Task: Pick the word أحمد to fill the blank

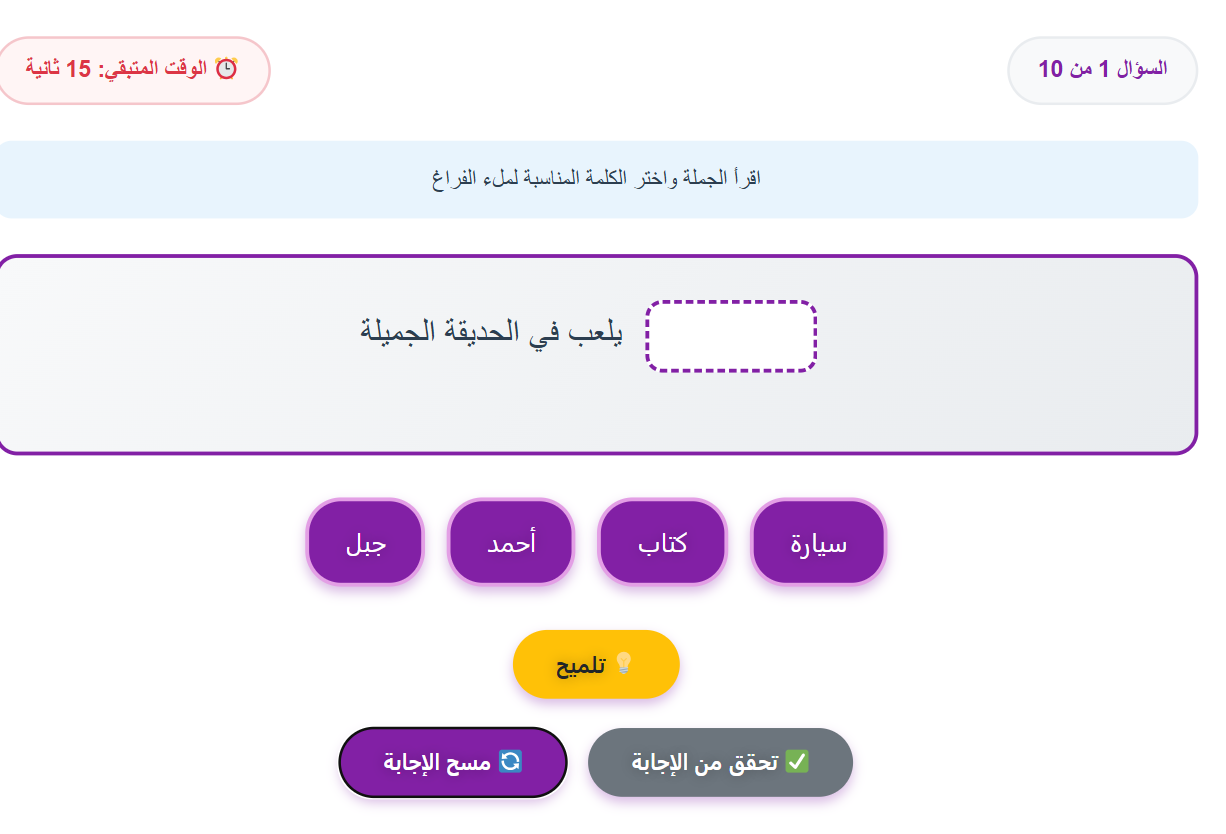Action: 511,543
